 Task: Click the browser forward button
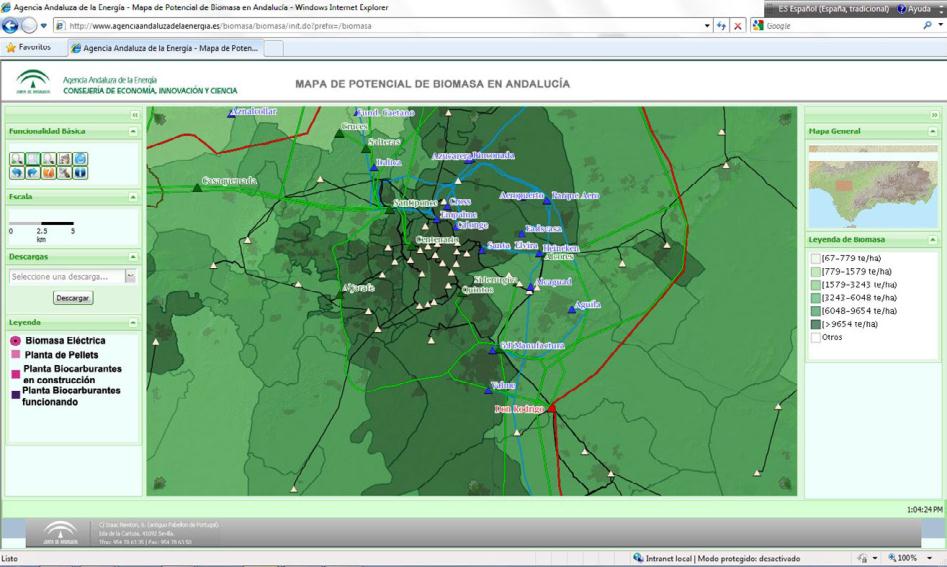point(28,25)
